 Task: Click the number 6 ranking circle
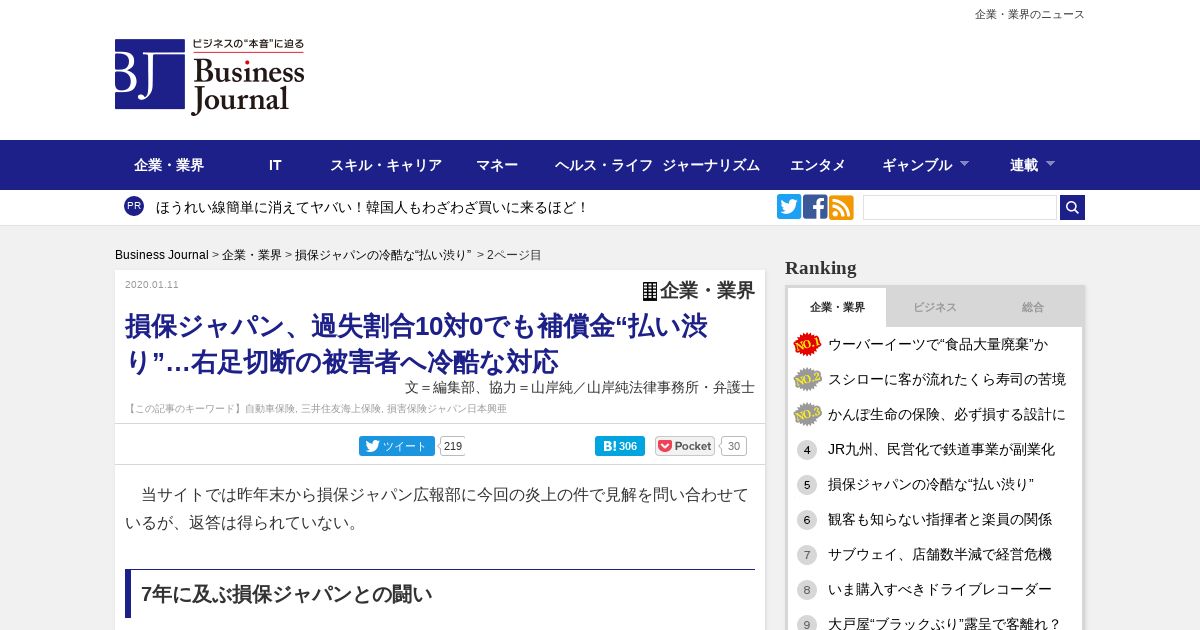[807, 520]
